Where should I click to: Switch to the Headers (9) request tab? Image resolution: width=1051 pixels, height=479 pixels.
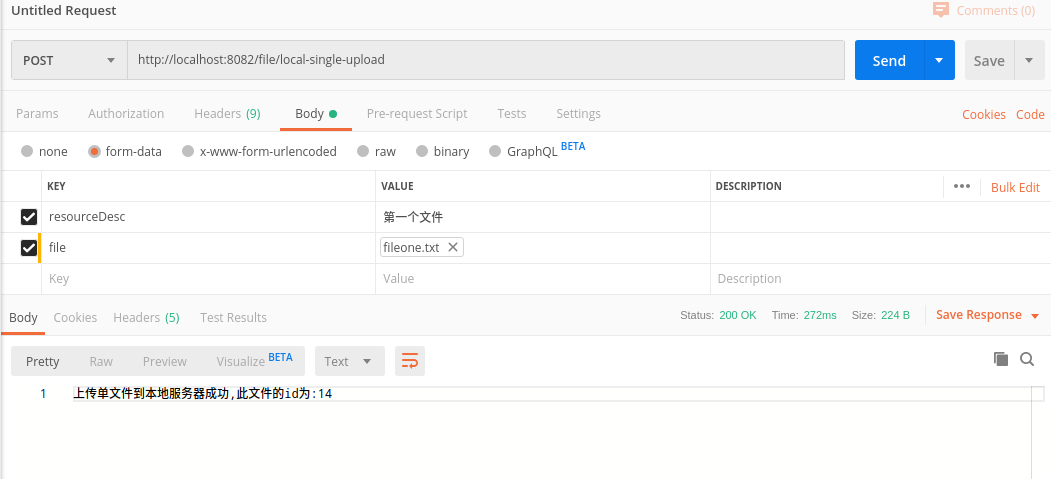point(227,113)
